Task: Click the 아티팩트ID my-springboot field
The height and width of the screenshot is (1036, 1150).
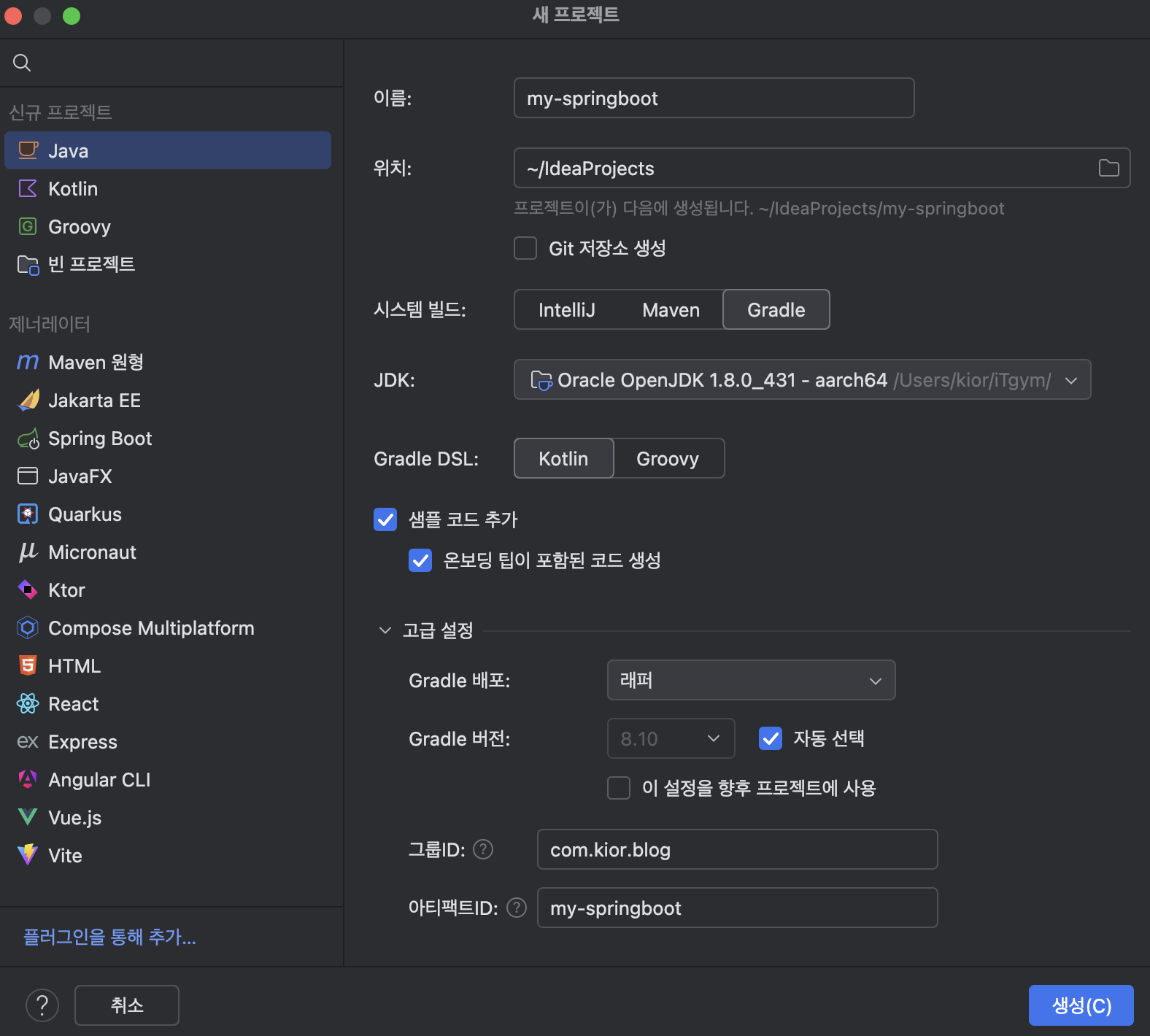Action: pyautogui.click(x=738, y=908)
